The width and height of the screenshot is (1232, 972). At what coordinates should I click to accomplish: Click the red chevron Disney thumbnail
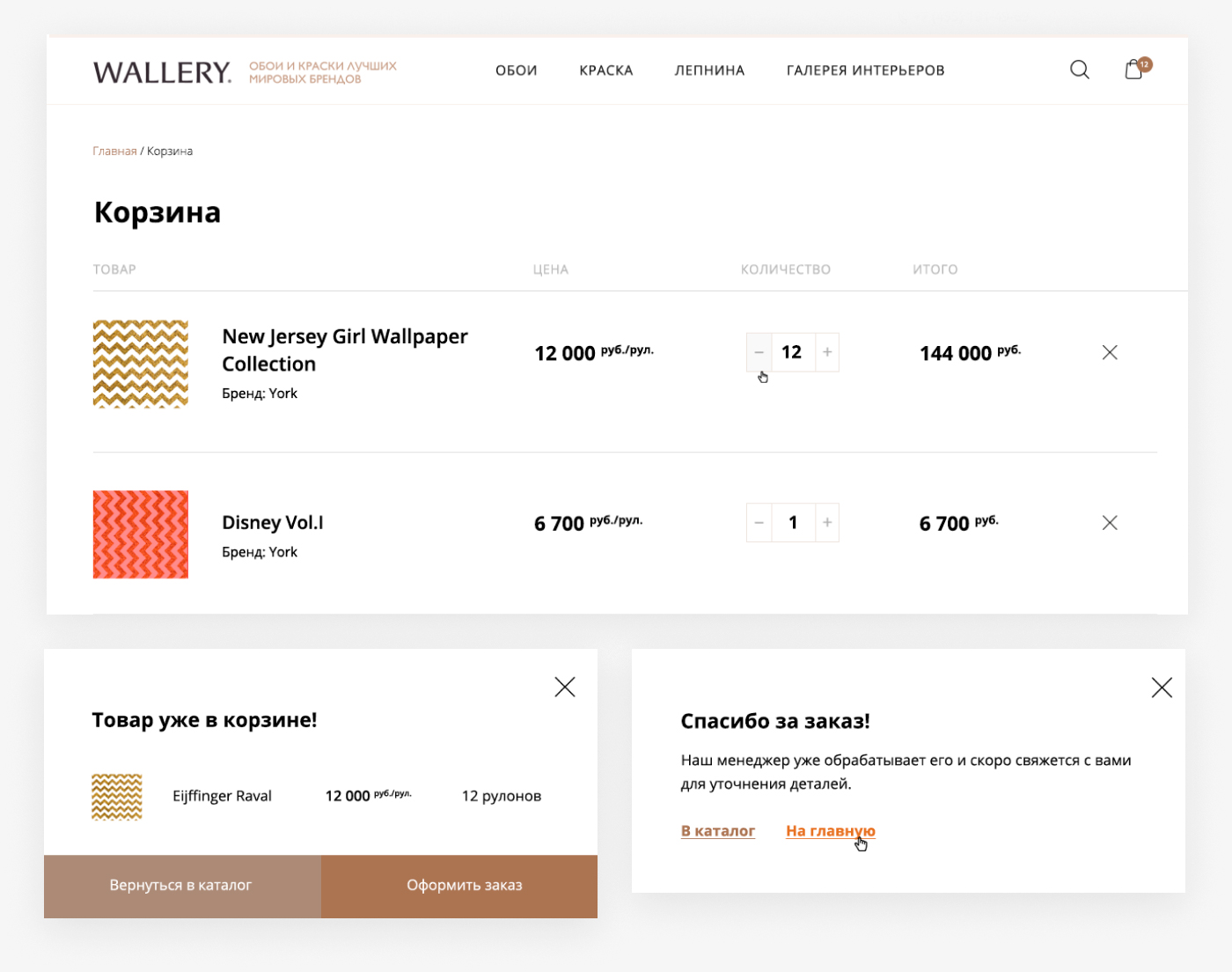click(141, 534)
